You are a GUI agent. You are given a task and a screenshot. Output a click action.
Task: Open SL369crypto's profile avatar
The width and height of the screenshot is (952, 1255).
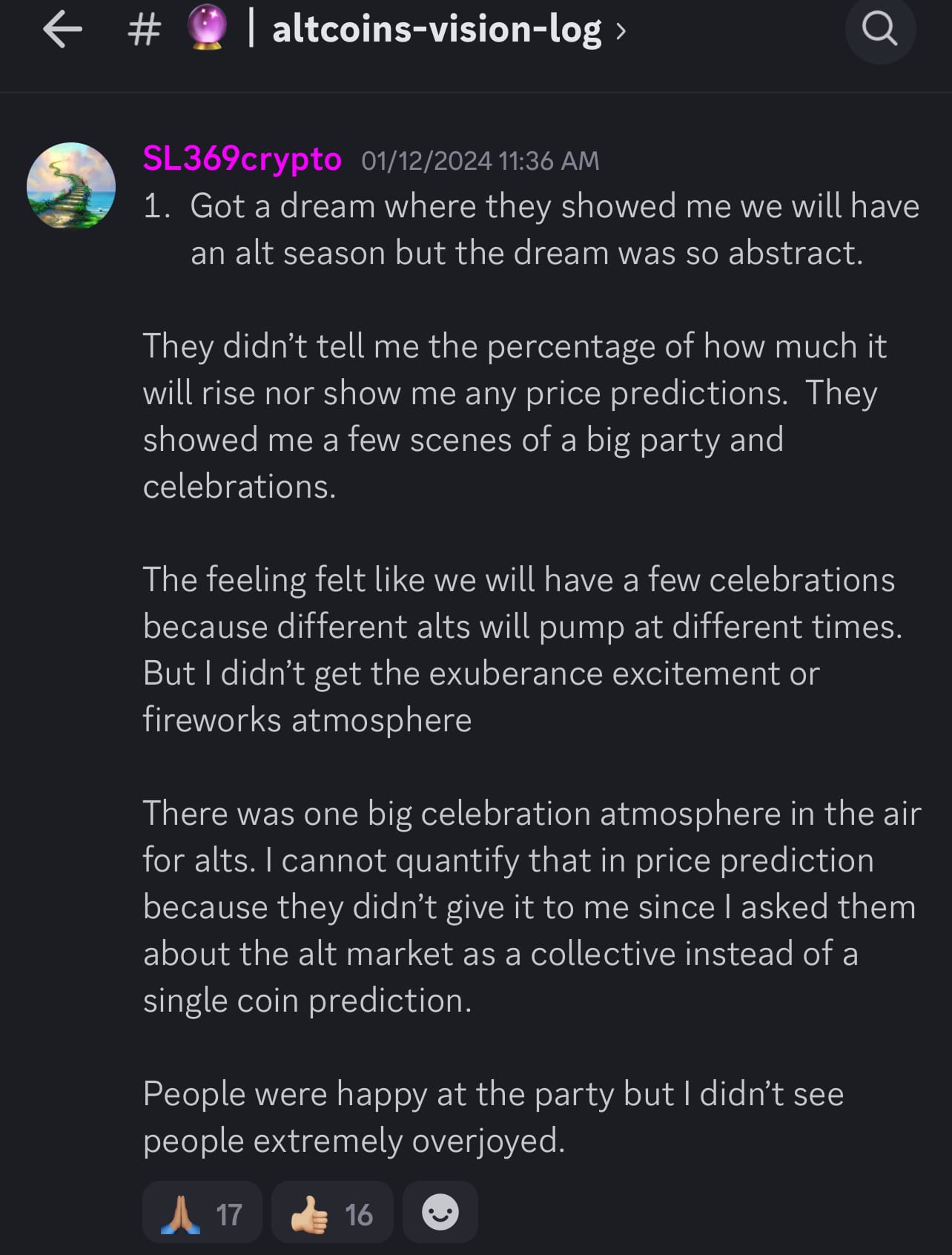[x=71, y=185]
